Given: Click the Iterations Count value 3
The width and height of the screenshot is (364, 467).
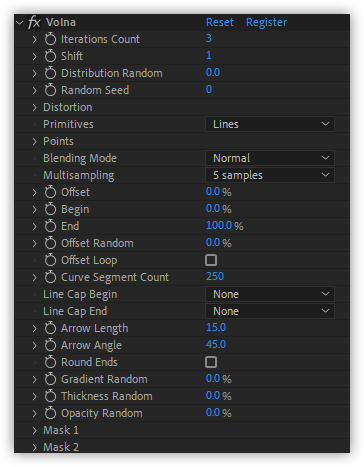Looking at the screenshot, I should pyautogui.click(x=209, y=38).
